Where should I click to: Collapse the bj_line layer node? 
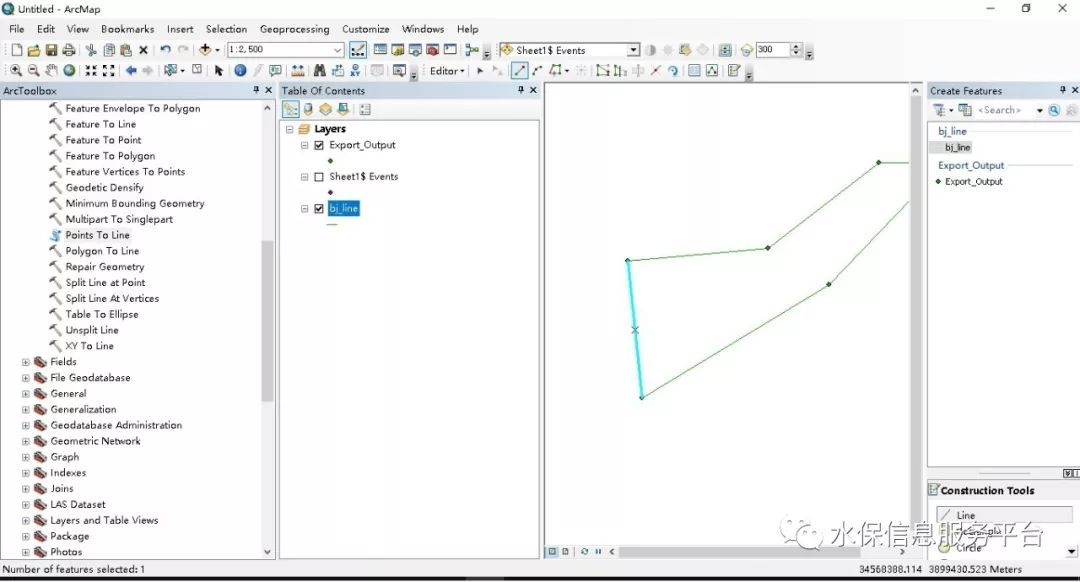click(x=304, y=209)
